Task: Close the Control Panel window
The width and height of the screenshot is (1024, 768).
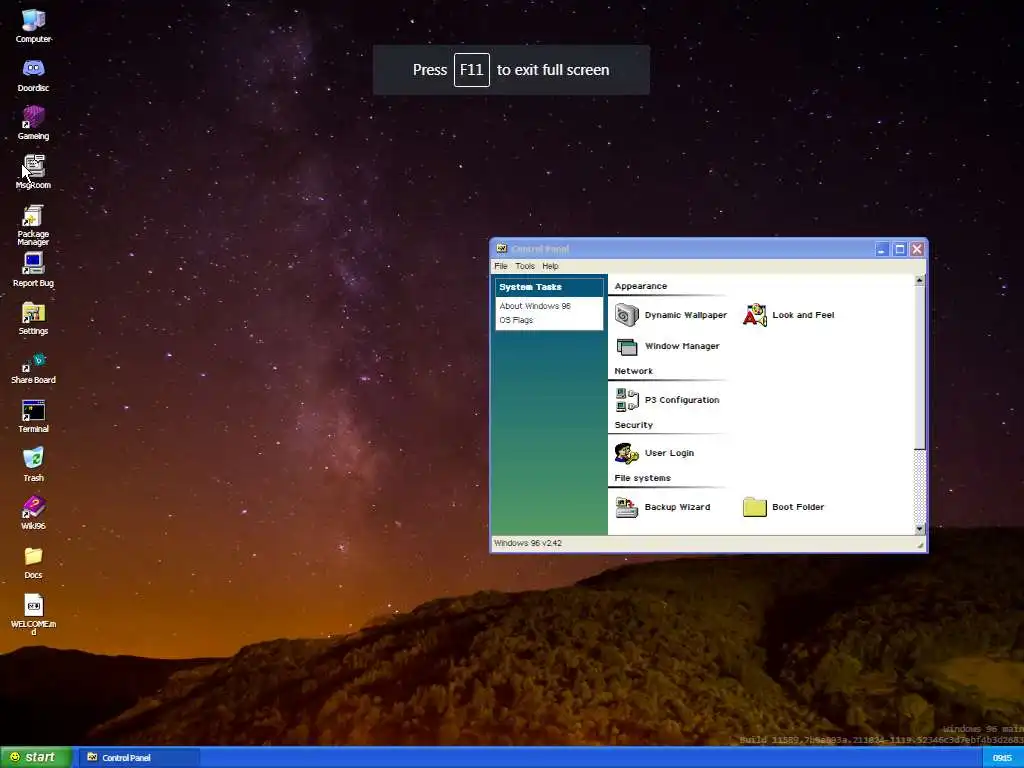Action: point(917,249)
